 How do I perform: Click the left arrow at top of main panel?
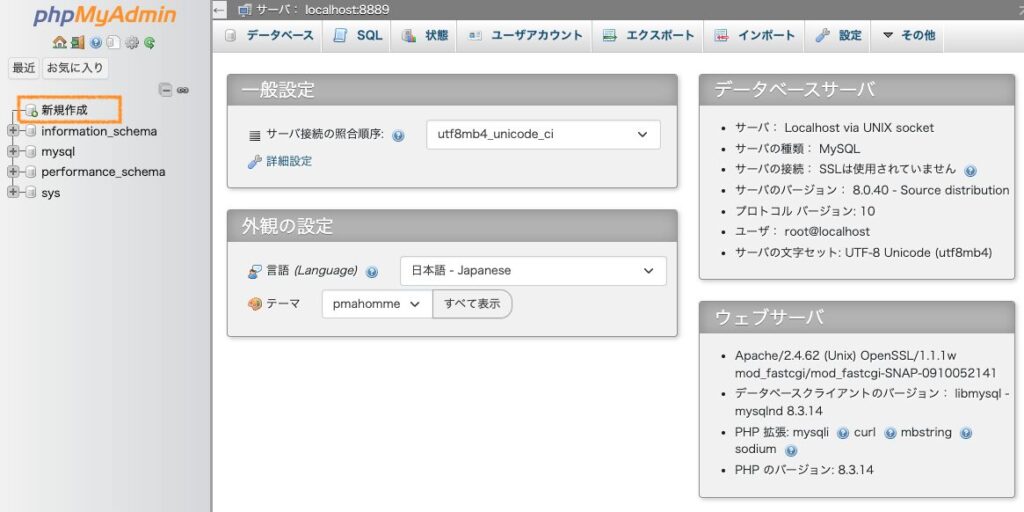coord(219,9)
